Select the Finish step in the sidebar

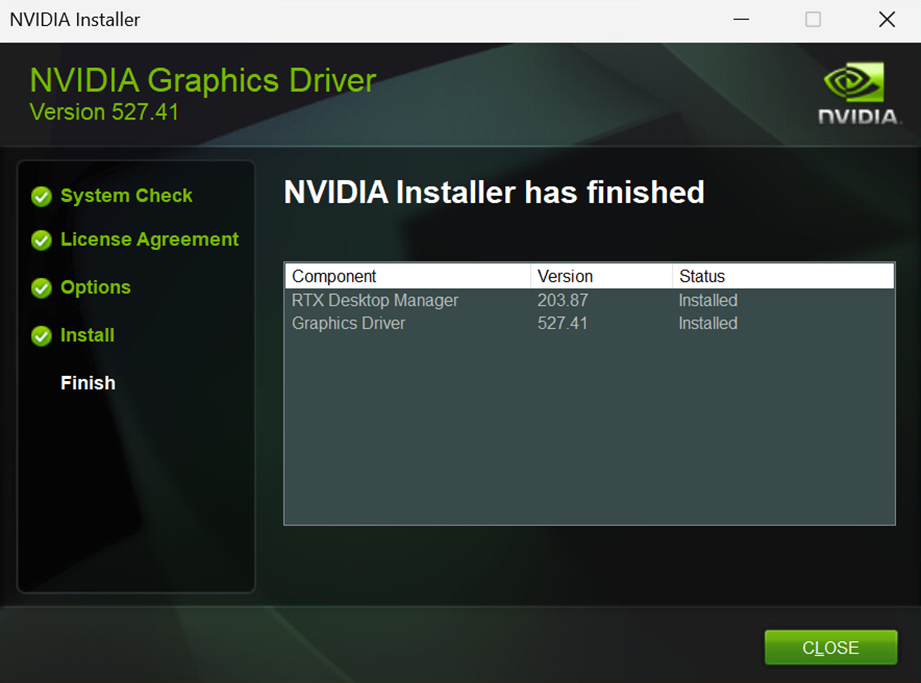click(87, 383)
